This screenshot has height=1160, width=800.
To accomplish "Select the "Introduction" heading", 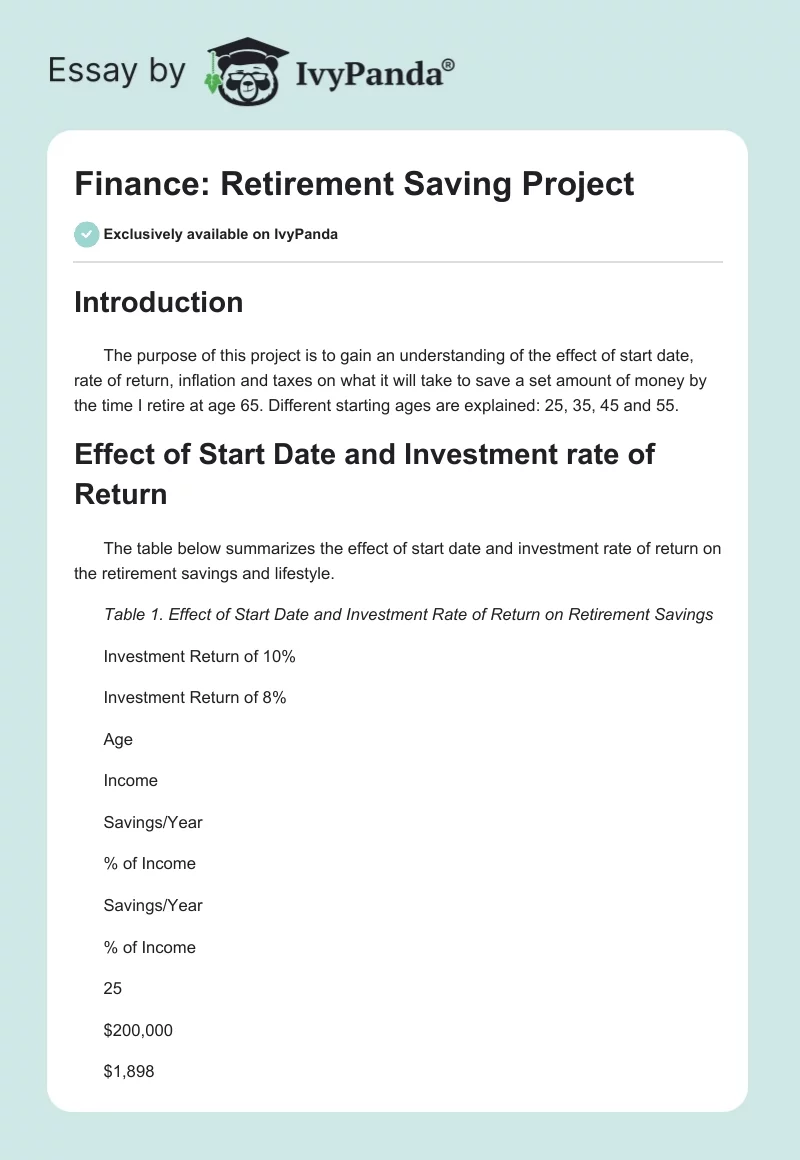I will 158,302.
